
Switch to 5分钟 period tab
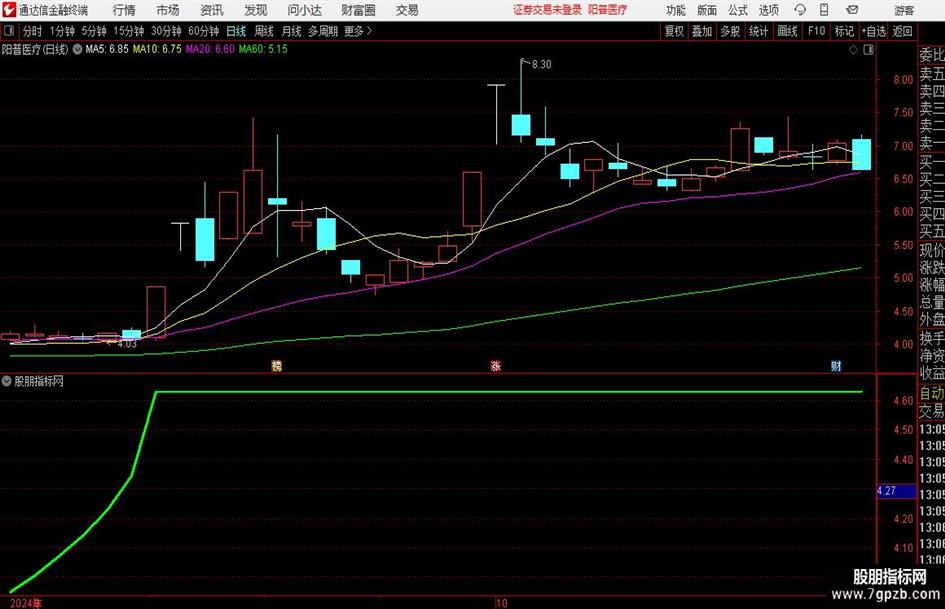point(94,31)
